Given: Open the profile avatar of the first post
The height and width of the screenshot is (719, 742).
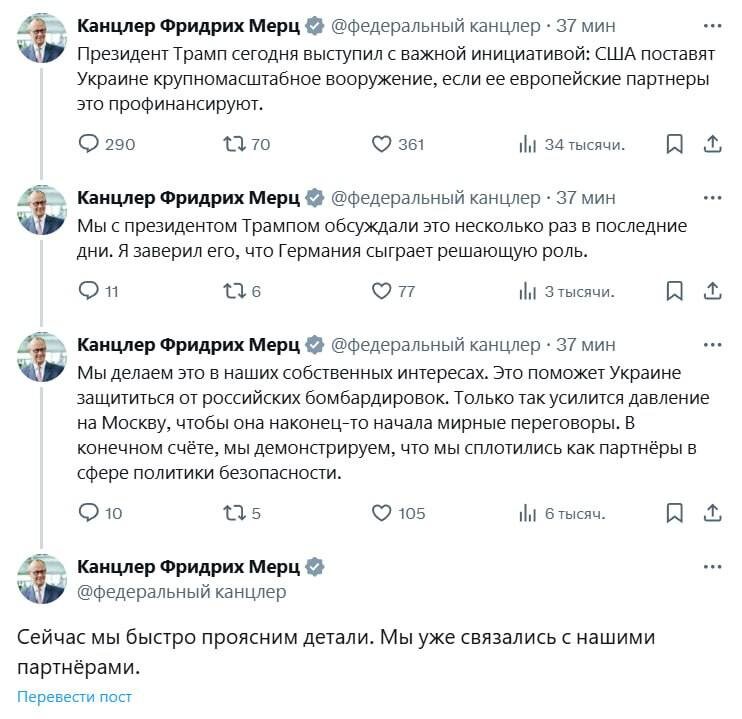Looking at the screenshot, I should pos(42,41).
